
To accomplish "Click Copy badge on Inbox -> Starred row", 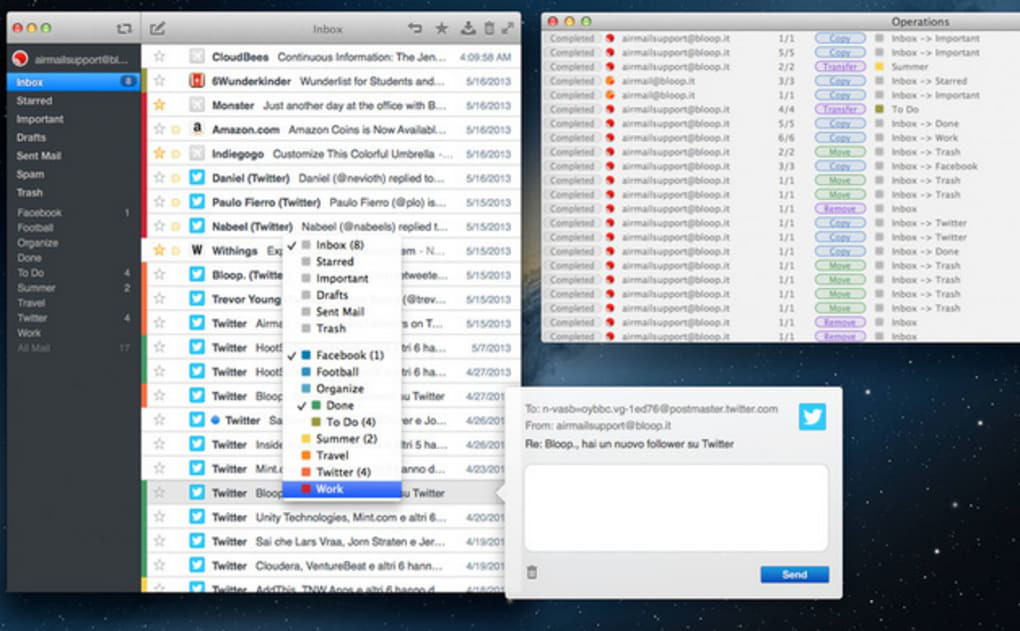I will pos(840,81).
